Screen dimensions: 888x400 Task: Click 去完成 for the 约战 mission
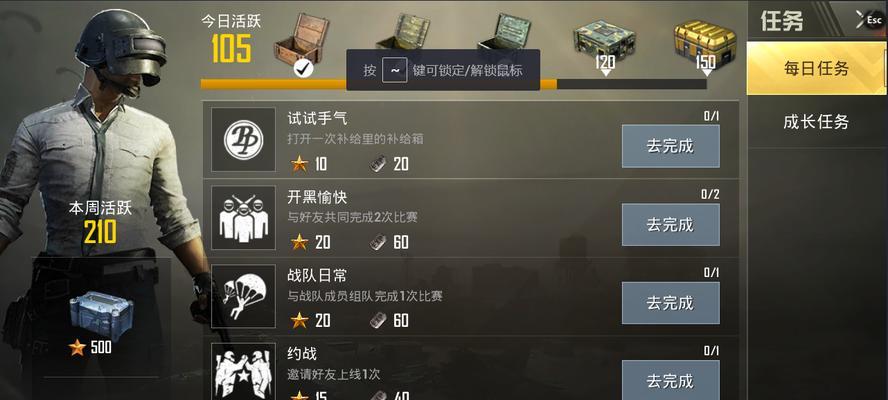click(x=671, y=380)
